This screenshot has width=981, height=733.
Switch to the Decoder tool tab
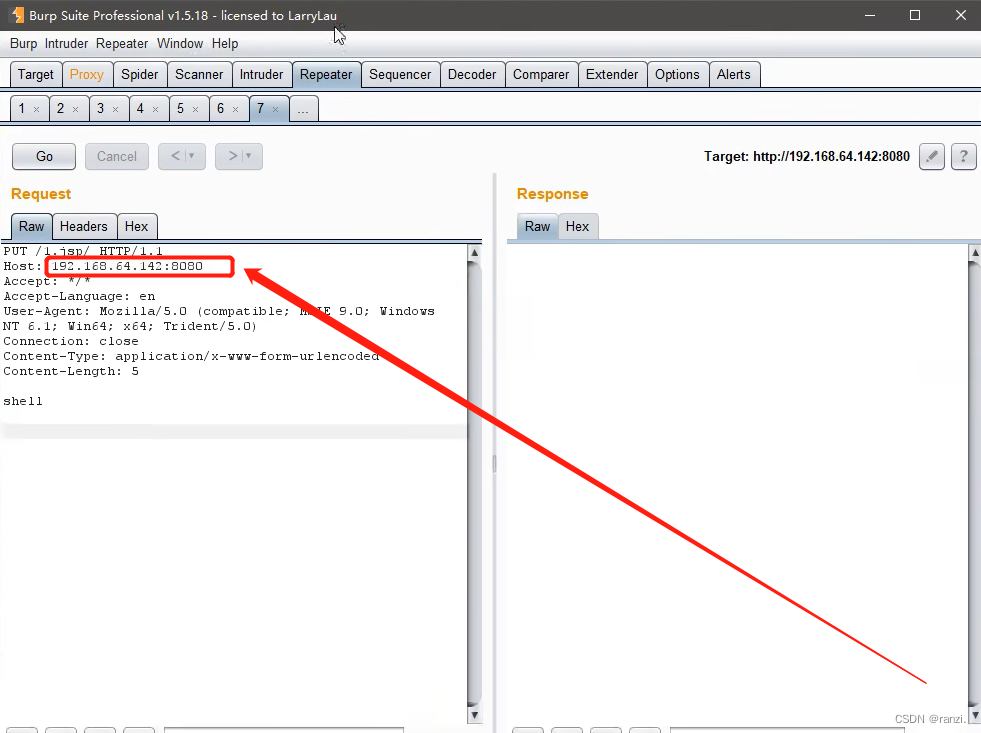(x=472, y=74)
